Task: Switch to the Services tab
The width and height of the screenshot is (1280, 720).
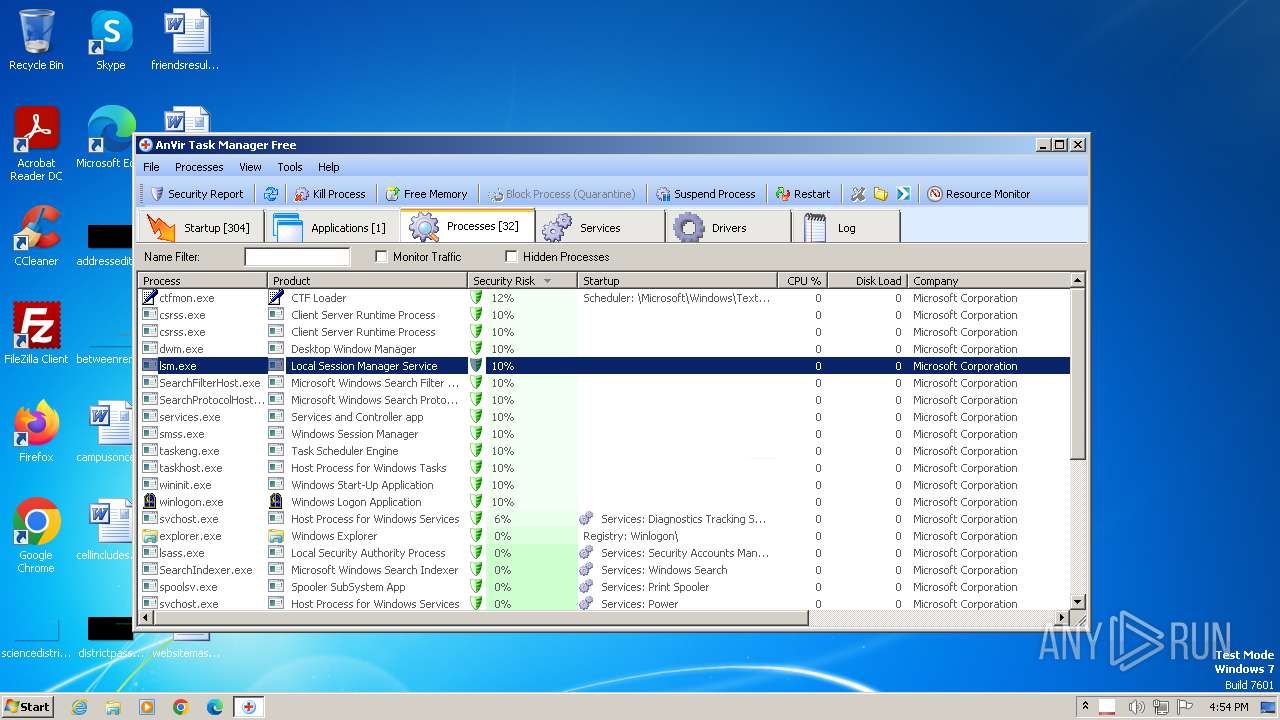Action: click(x=600, y=227)
